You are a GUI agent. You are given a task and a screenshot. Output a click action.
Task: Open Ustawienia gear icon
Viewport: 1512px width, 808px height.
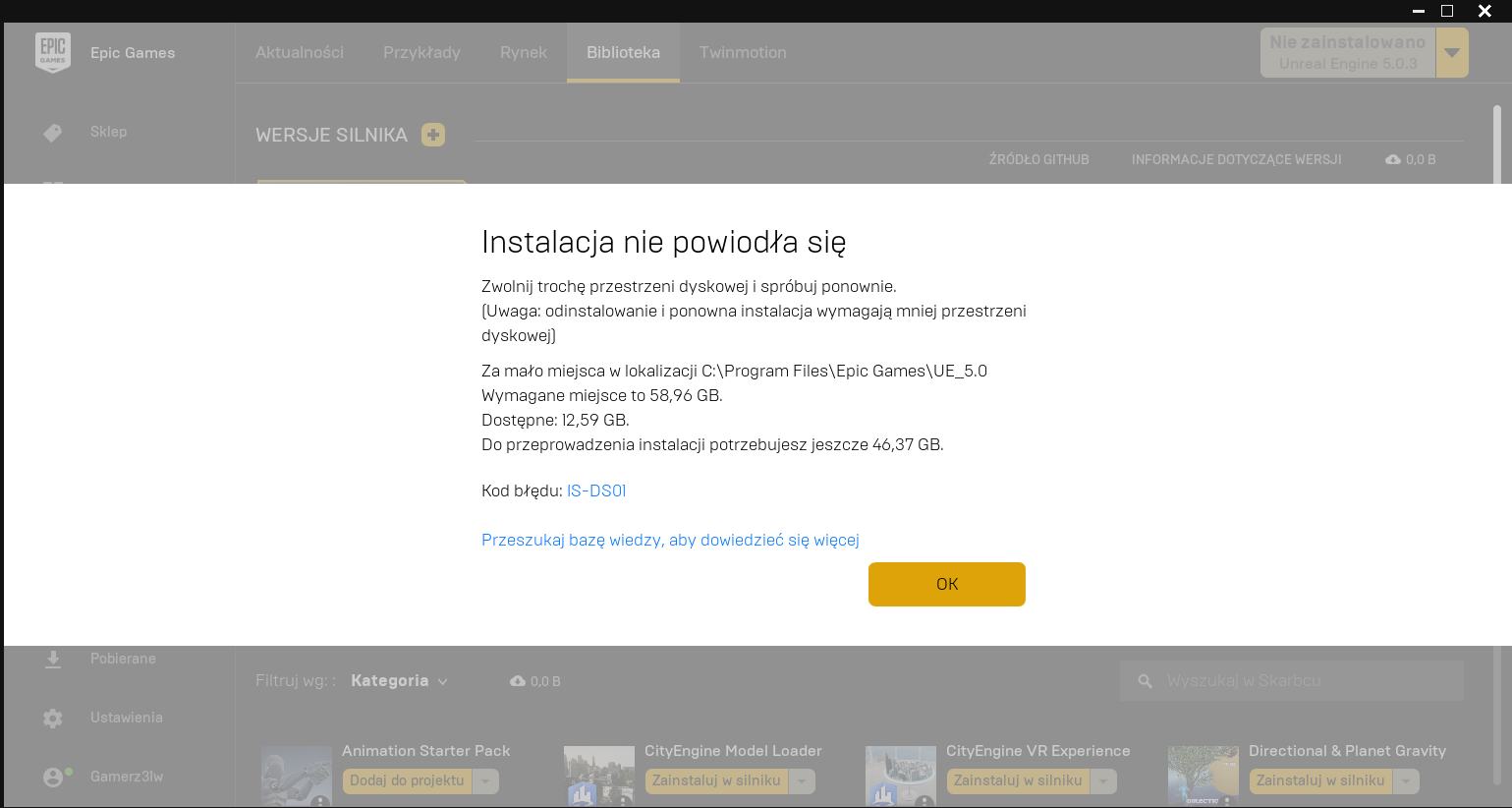[53, 719]
